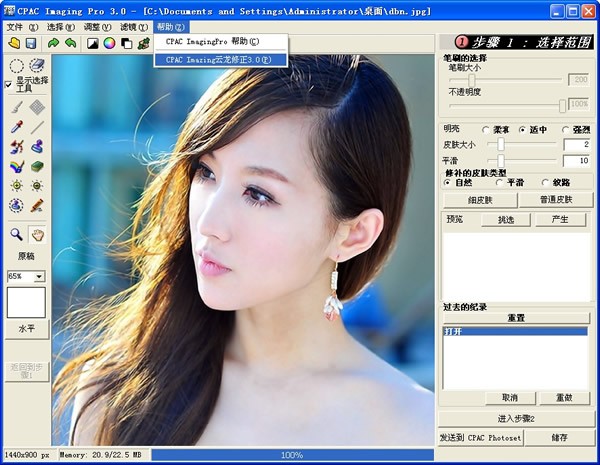
Task: Open the 滤镜 menu
Action: 134,27
